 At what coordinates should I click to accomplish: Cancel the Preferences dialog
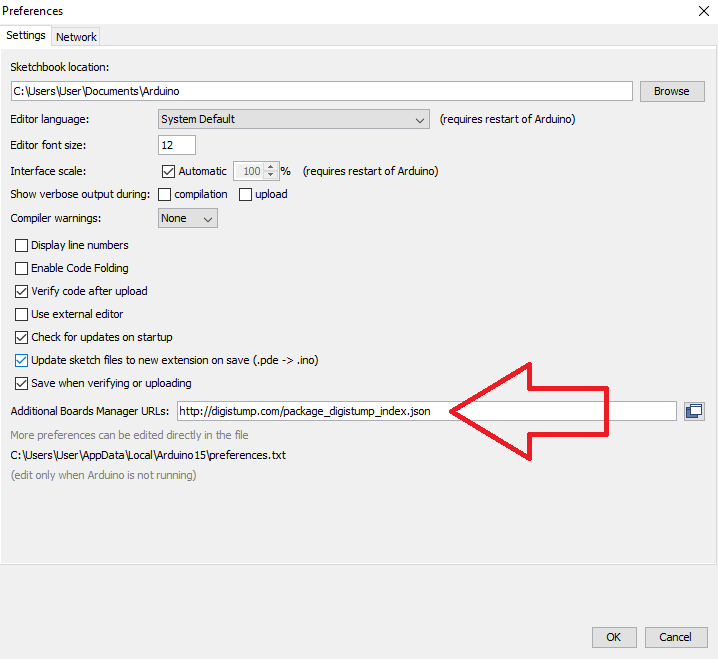point(676,637)
